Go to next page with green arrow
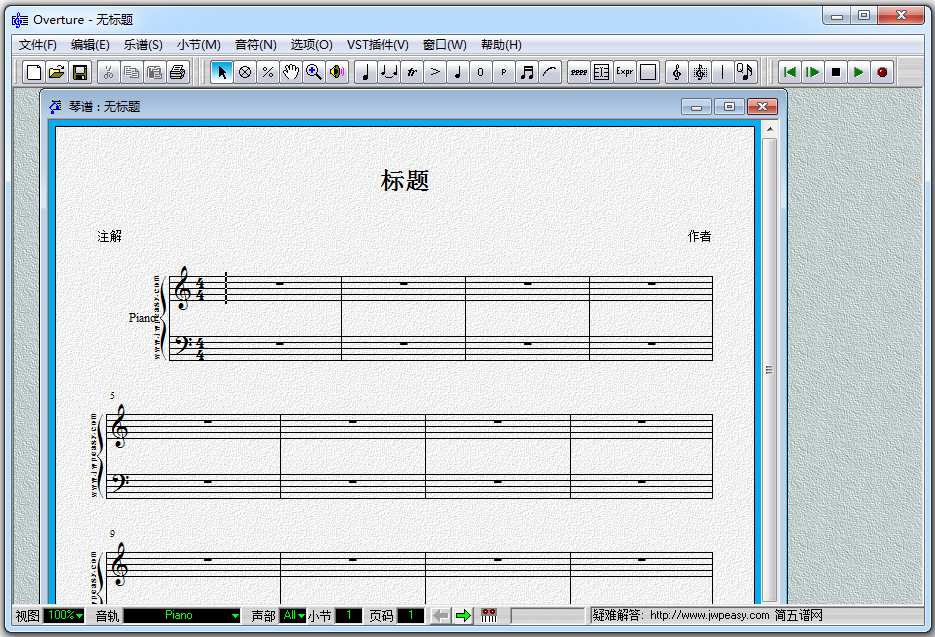This screenshot has width=935, height=637. (x=463, y=616)
